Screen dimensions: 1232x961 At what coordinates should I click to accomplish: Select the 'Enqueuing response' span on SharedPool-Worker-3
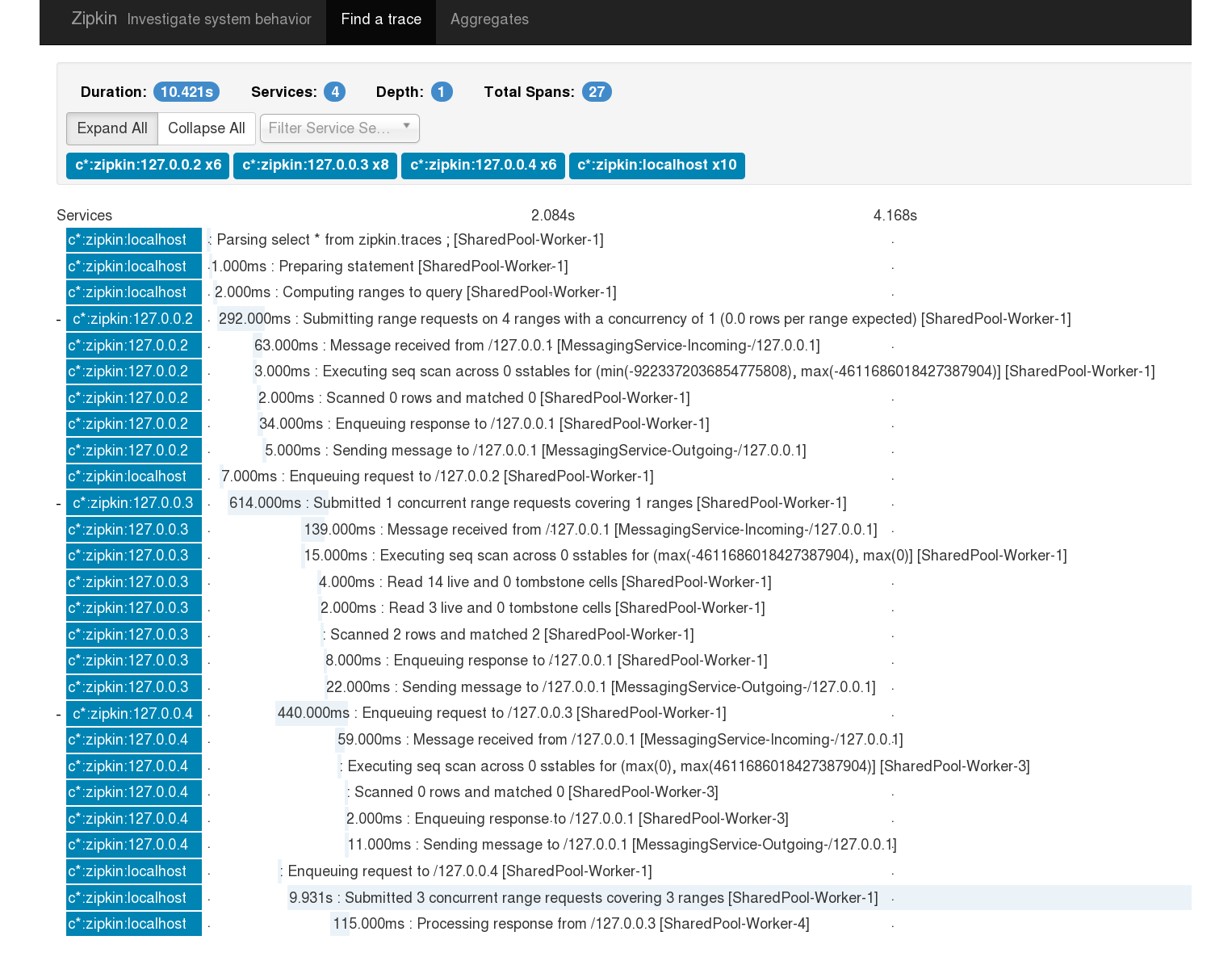(x=568, y=819)
